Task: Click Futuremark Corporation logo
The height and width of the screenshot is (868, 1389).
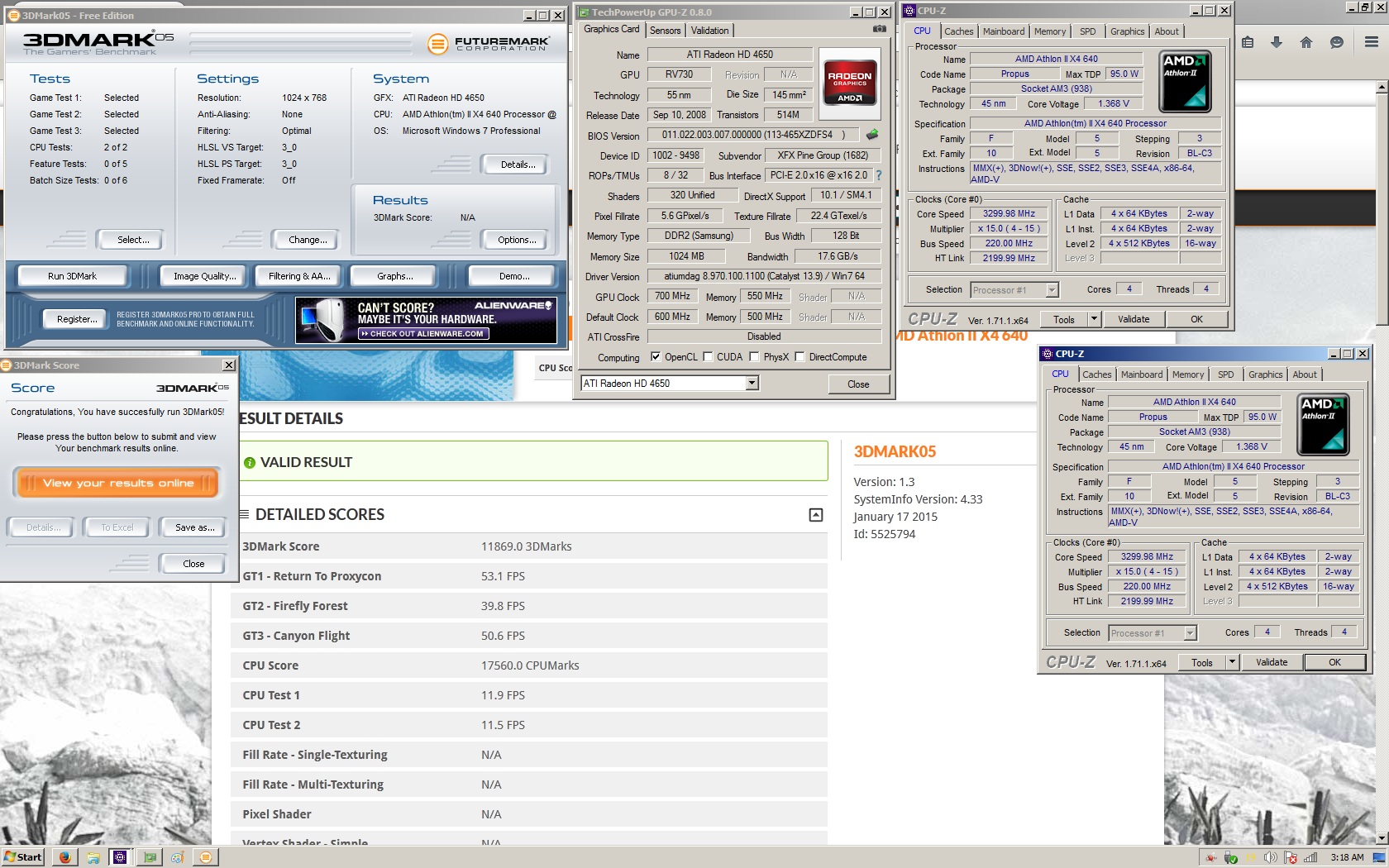Action: 489,44
